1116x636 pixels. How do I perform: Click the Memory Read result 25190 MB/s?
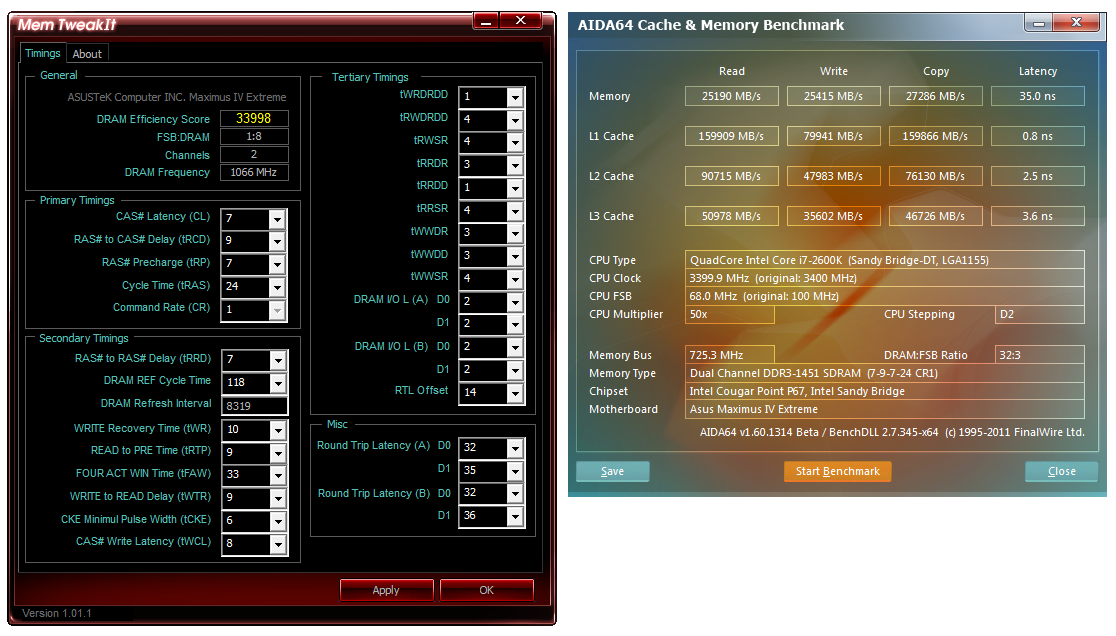(732, 96)
